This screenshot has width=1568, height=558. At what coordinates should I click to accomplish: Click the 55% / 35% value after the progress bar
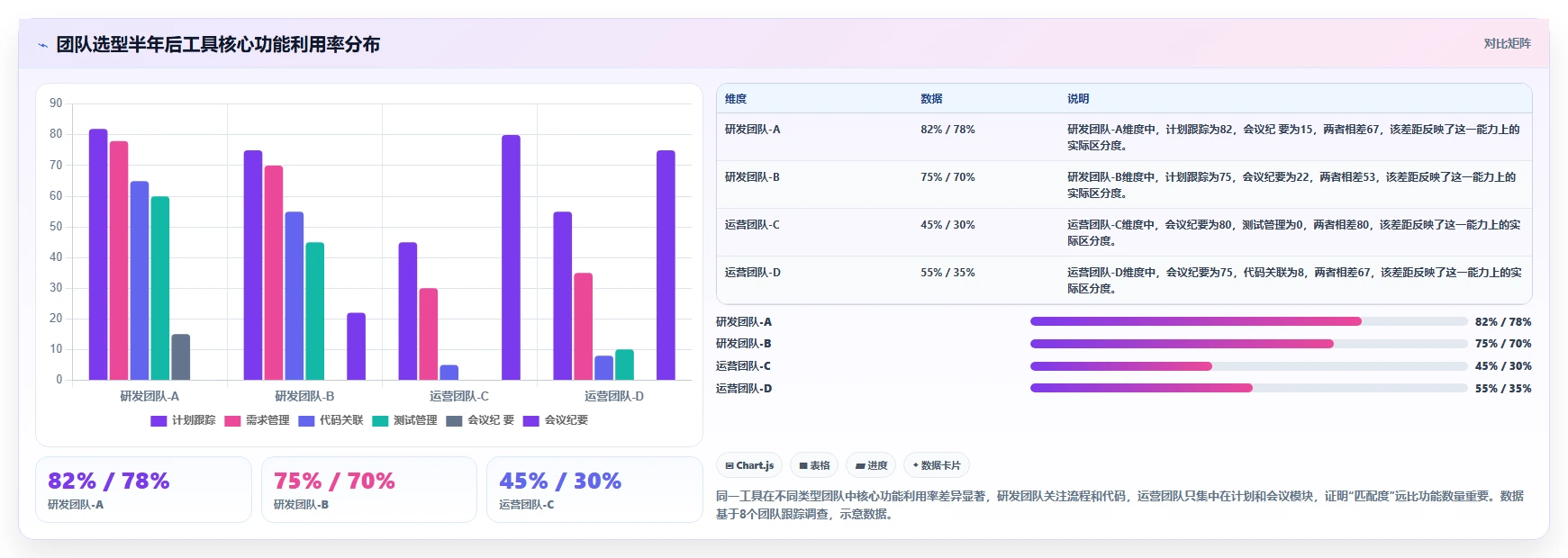[1503, 389]
